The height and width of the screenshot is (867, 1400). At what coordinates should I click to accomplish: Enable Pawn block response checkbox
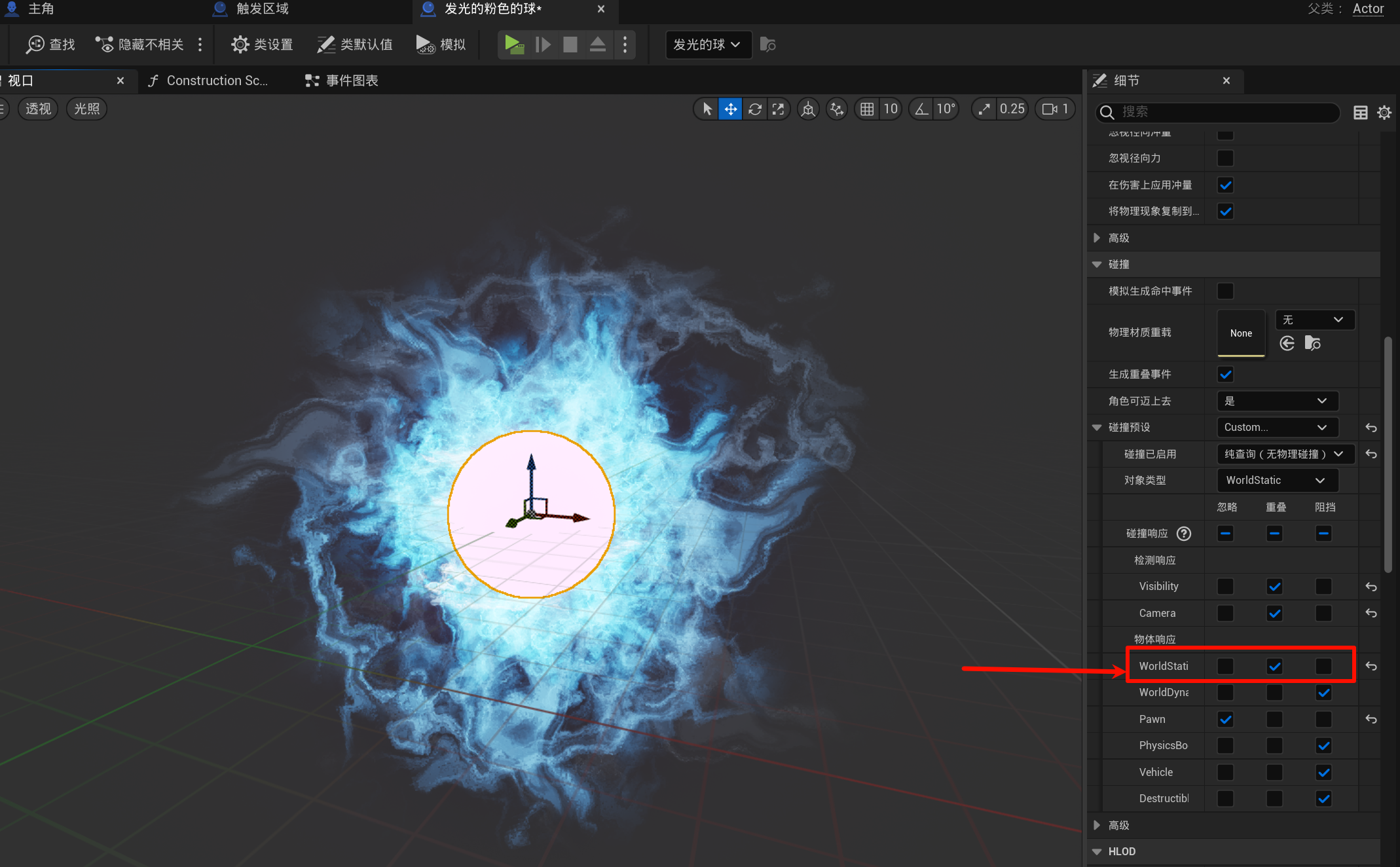(x=1323, y=719)
